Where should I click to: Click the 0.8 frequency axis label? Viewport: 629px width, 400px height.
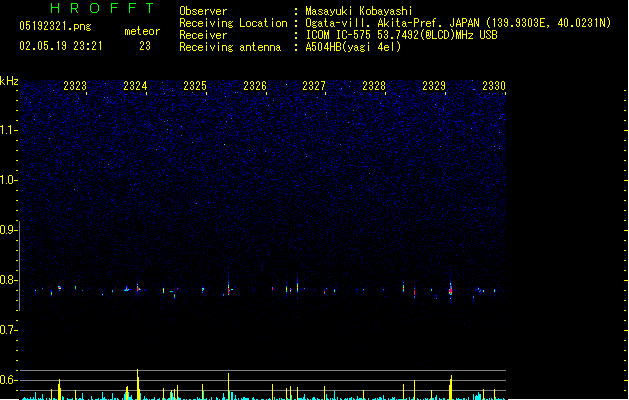click(7, 280)
